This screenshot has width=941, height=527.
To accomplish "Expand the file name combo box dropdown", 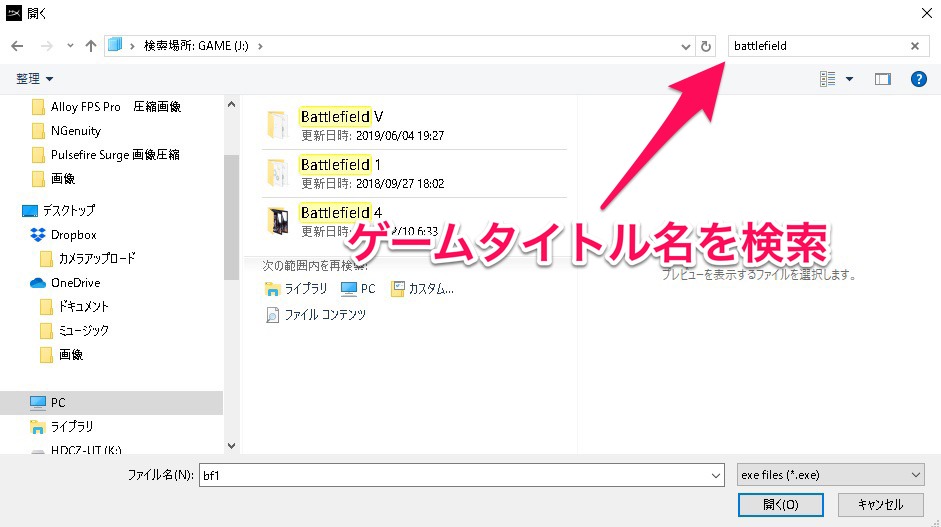I will 715,475.
